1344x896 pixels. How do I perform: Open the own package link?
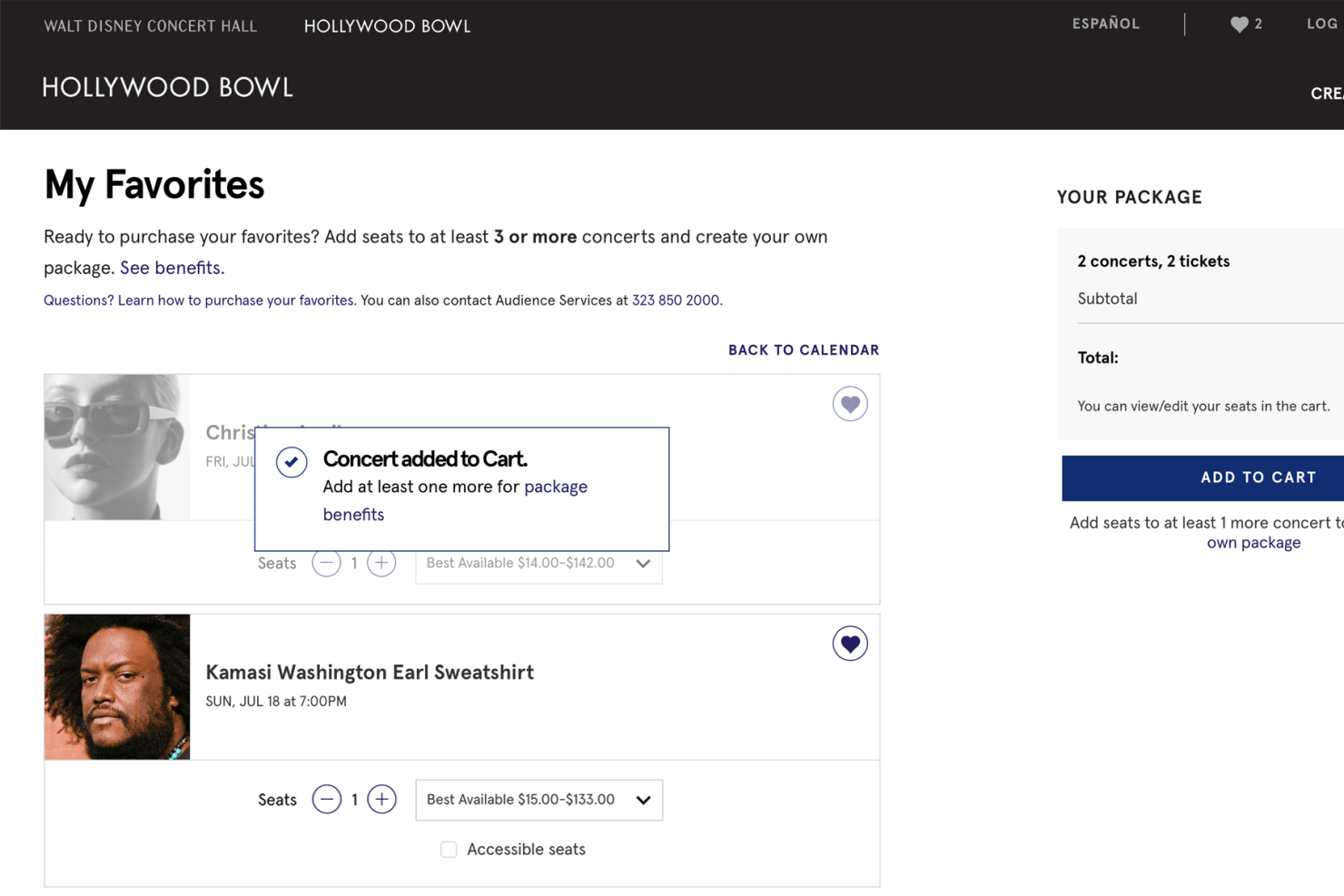tap(1253, 543)
